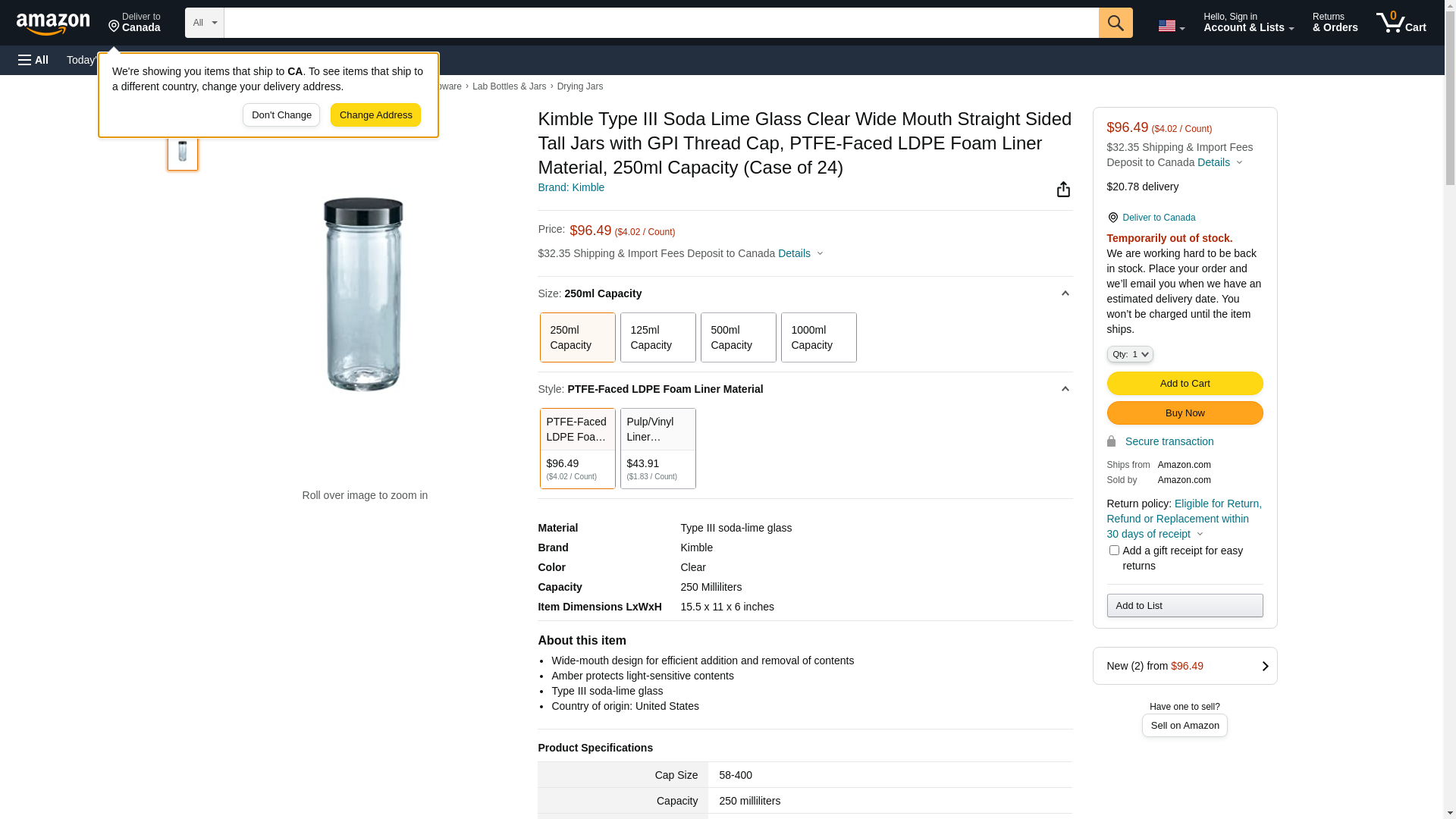
Task: Open the Qty quantity dropdown
Action: coord(1130,354)
